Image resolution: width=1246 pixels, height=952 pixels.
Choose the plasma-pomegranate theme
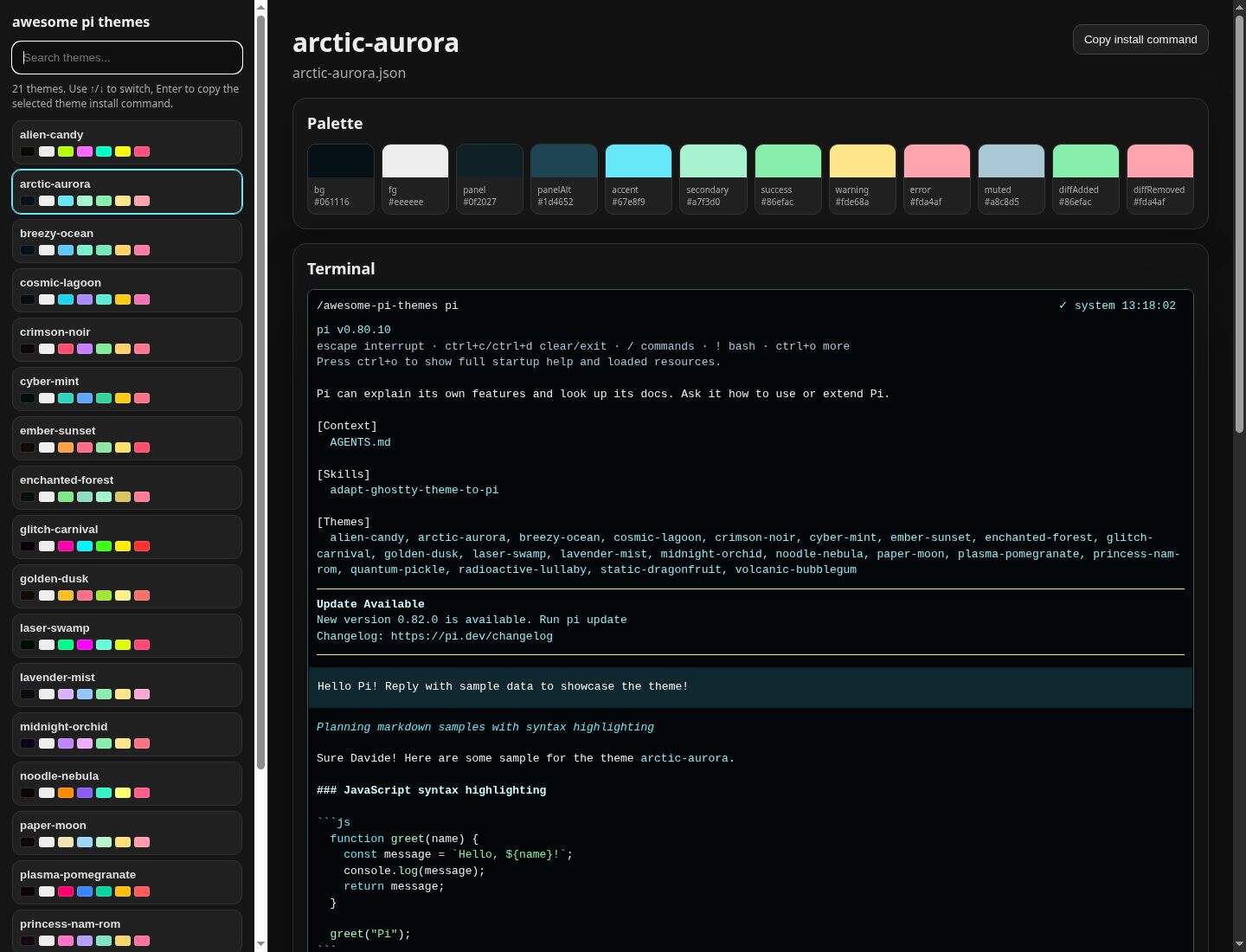[127, 882]
